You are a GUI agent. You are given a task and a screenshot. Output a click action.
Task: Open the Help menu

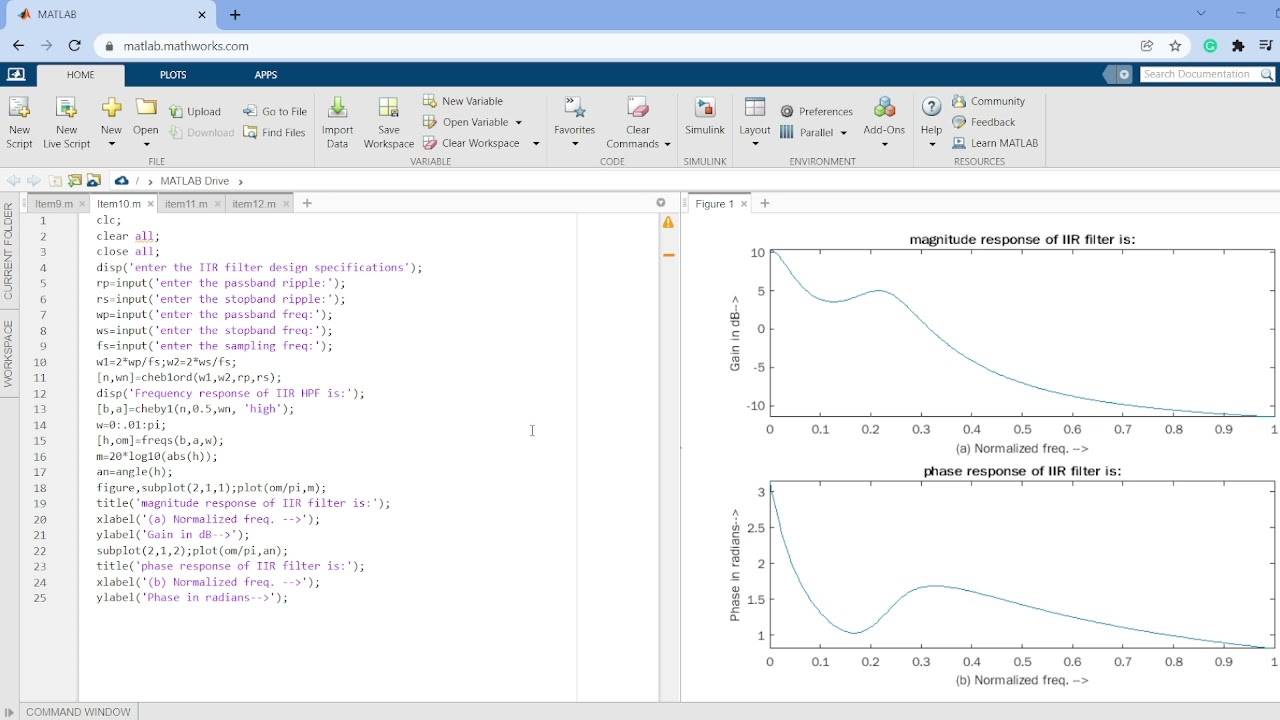click(x=931, y=123)
